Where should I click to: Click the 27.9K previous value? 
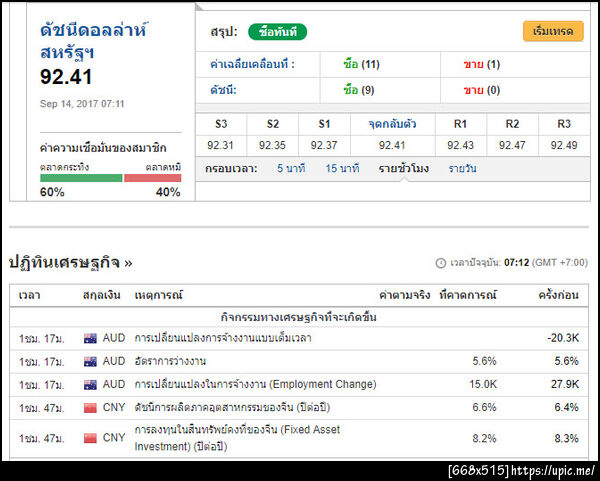565,384
